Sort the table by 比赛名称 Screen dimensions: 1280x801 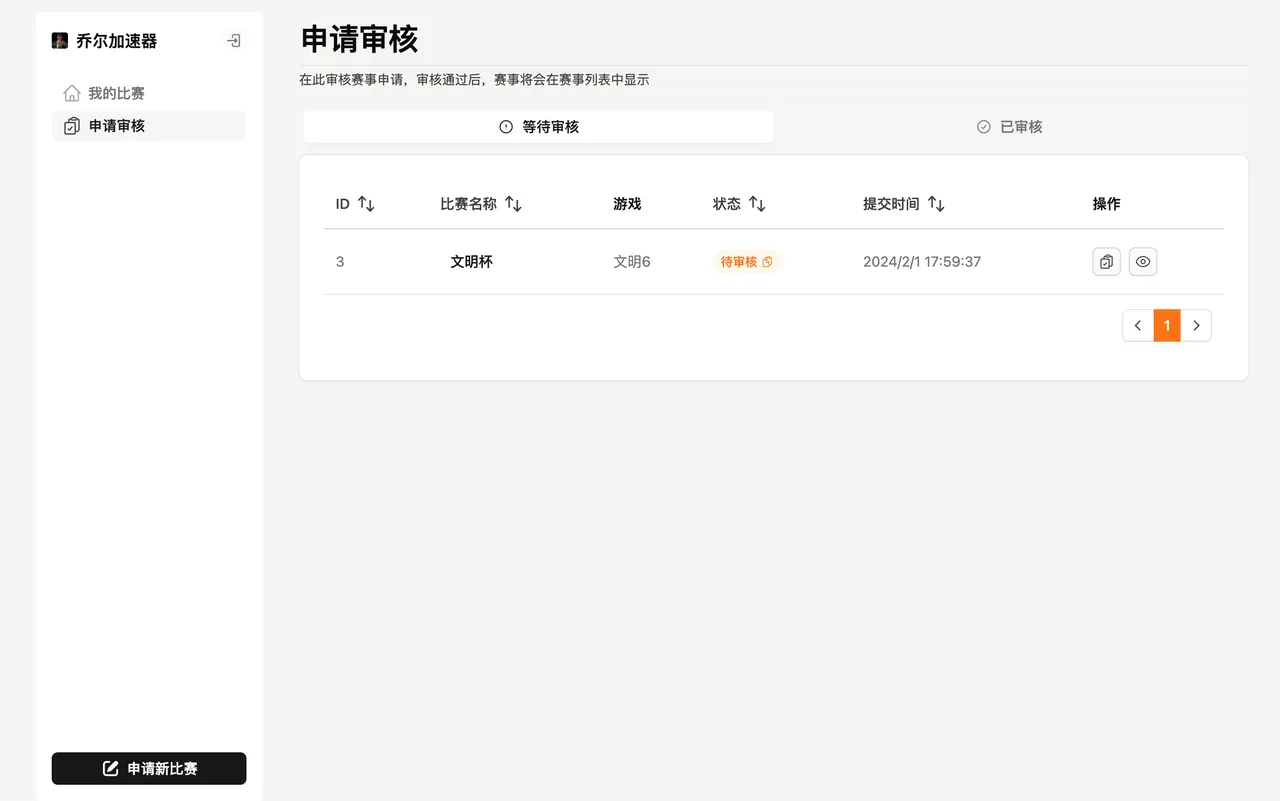point(481,204)
